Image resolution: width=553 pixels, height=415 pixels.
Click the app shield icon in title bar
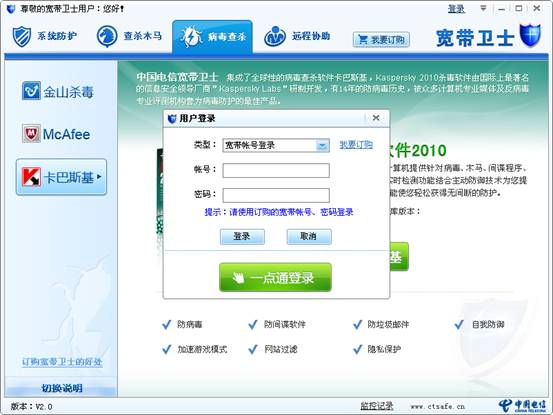11,9
